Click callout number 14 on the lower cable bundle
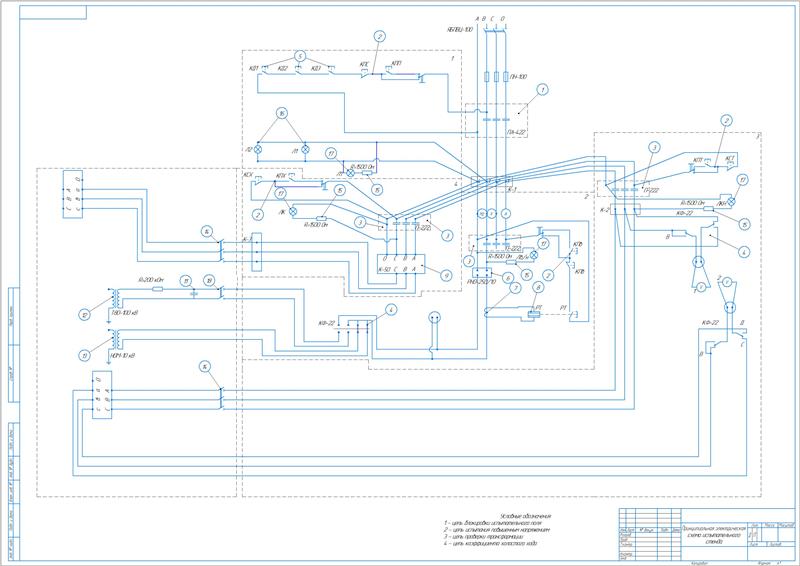This screenshot has width=800, height=566. 204,366
